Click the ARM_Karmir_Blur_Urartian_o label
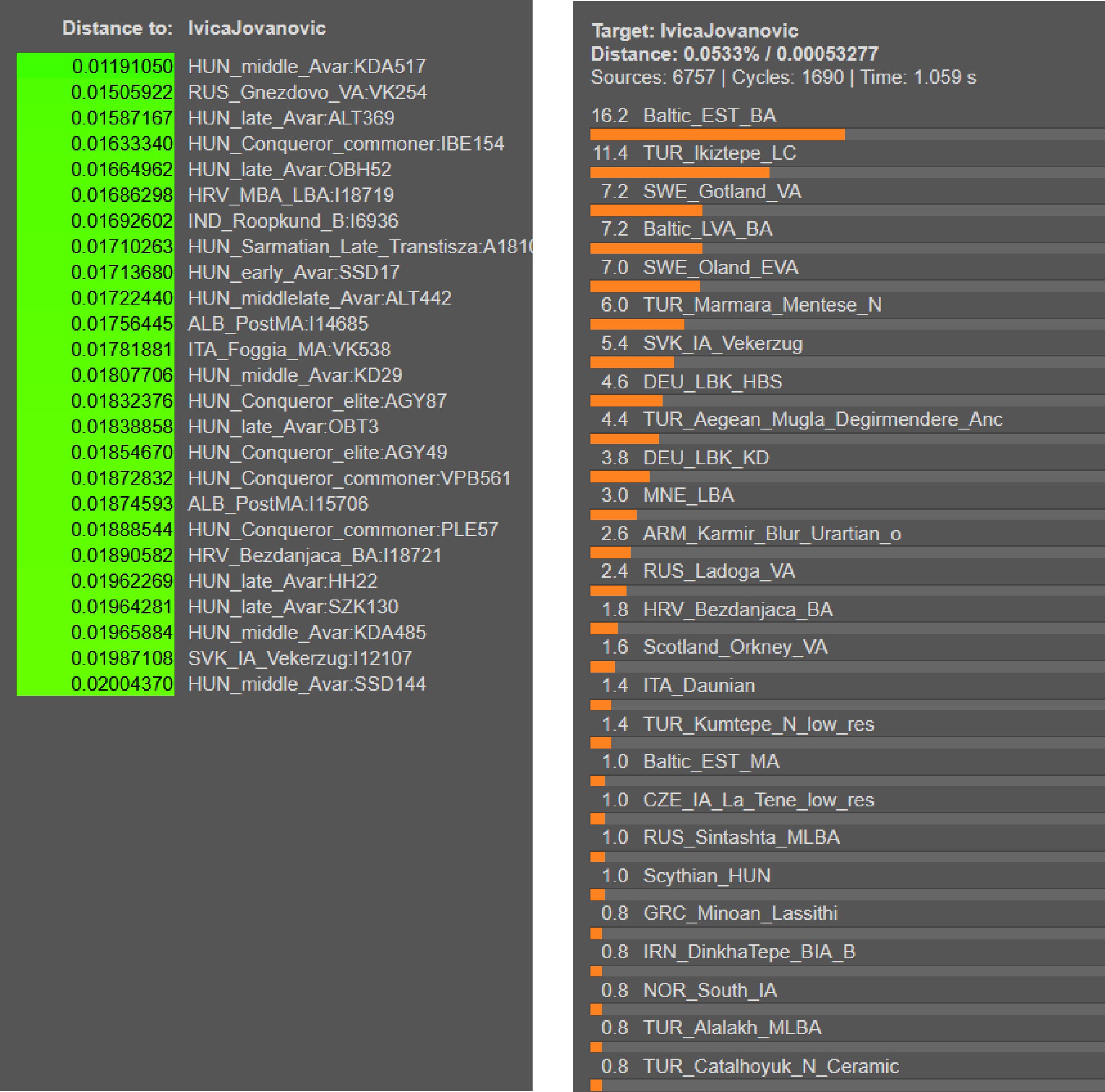The image size is (1105, 1092). coord(771,534)
